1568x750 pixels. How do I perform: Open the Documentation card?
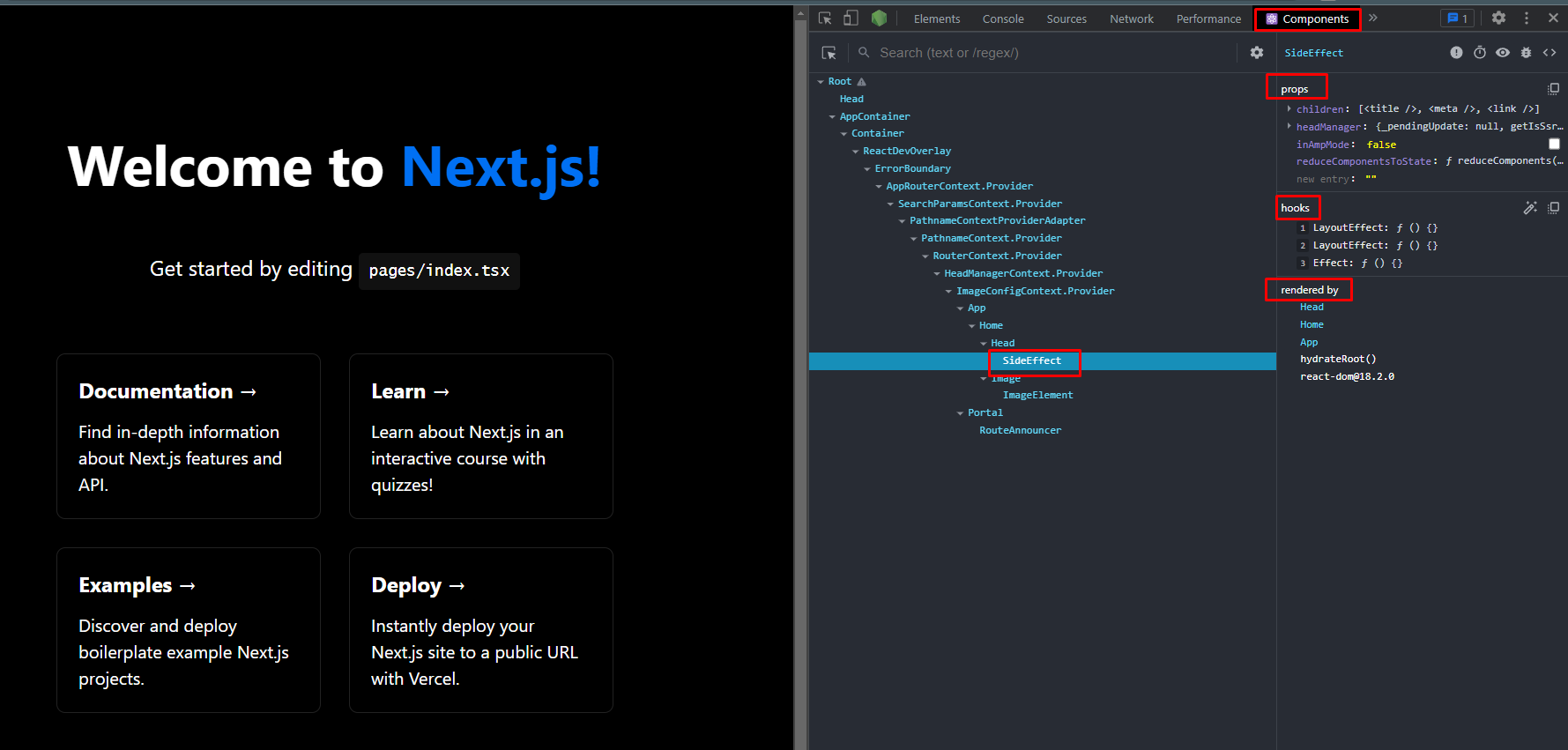click(189, 436)
